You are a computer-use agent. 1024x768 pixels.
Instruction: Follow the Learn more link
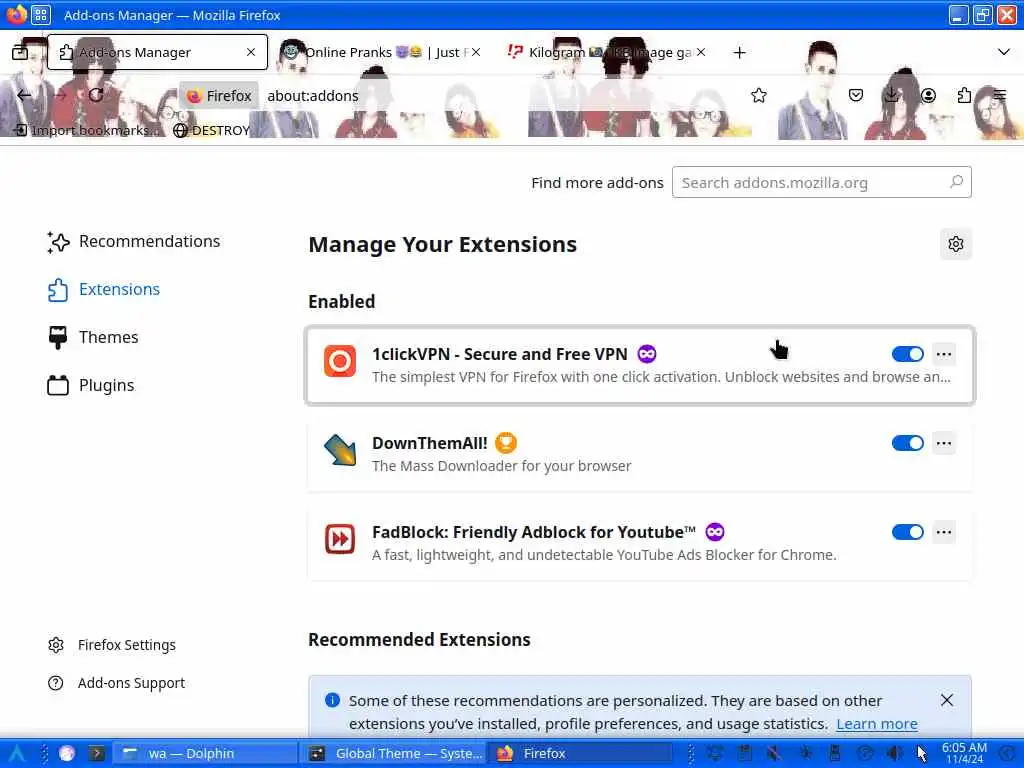point(876,724)
